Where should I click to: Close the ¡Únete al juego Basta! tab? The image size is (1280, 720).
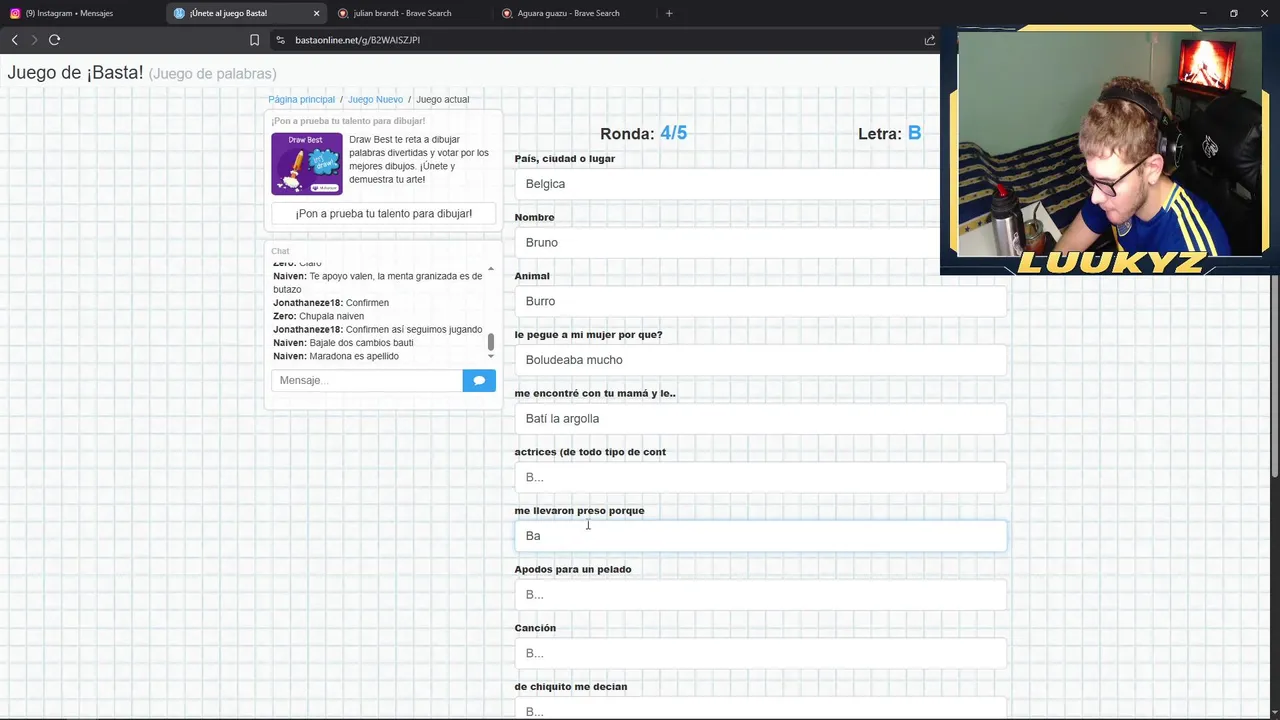coord(316,13)
